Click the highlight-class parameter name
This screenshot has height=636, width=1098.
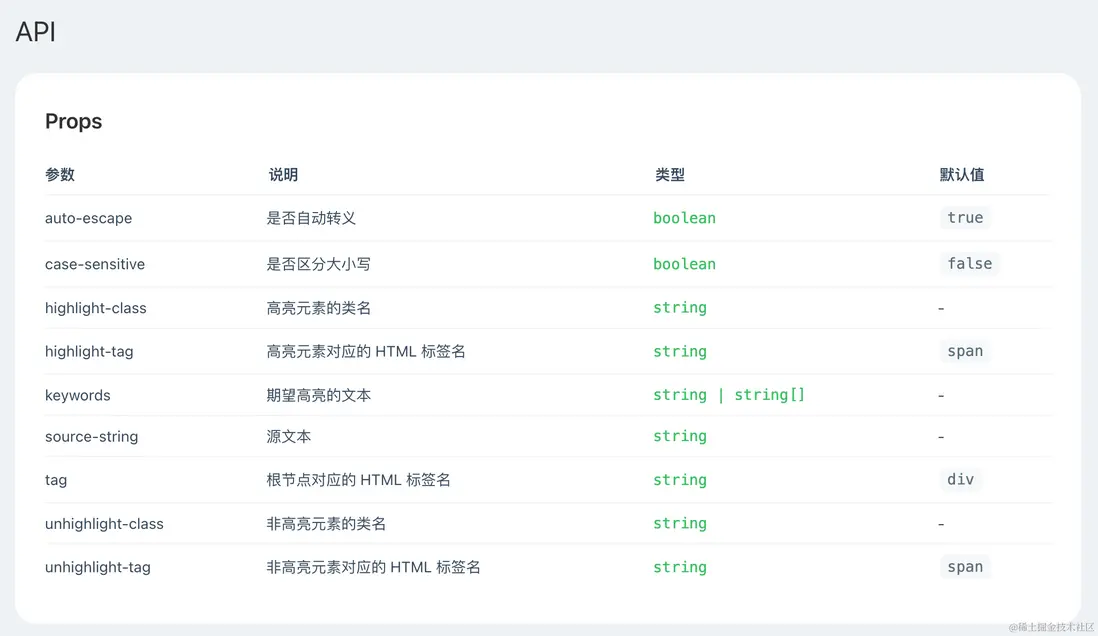[96, 308]
